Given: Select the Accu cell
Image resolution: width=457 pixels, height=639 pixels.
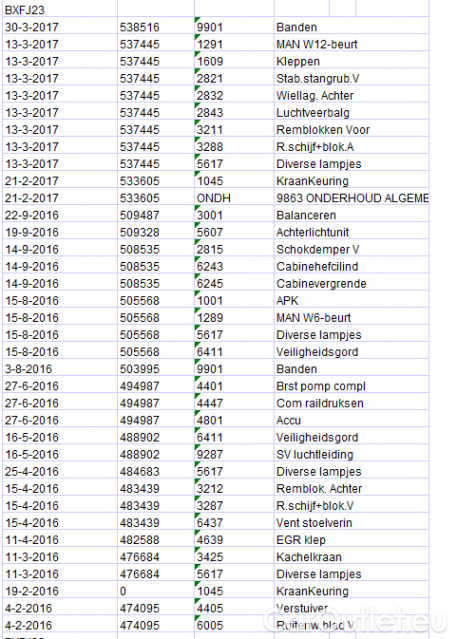Looking at the screenshot, I should 352,420.
